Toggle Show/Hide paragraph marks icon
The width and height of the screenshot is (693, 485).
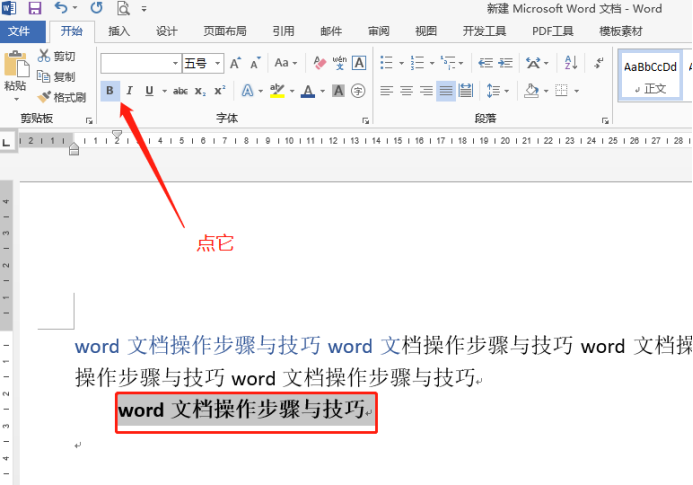599,63
